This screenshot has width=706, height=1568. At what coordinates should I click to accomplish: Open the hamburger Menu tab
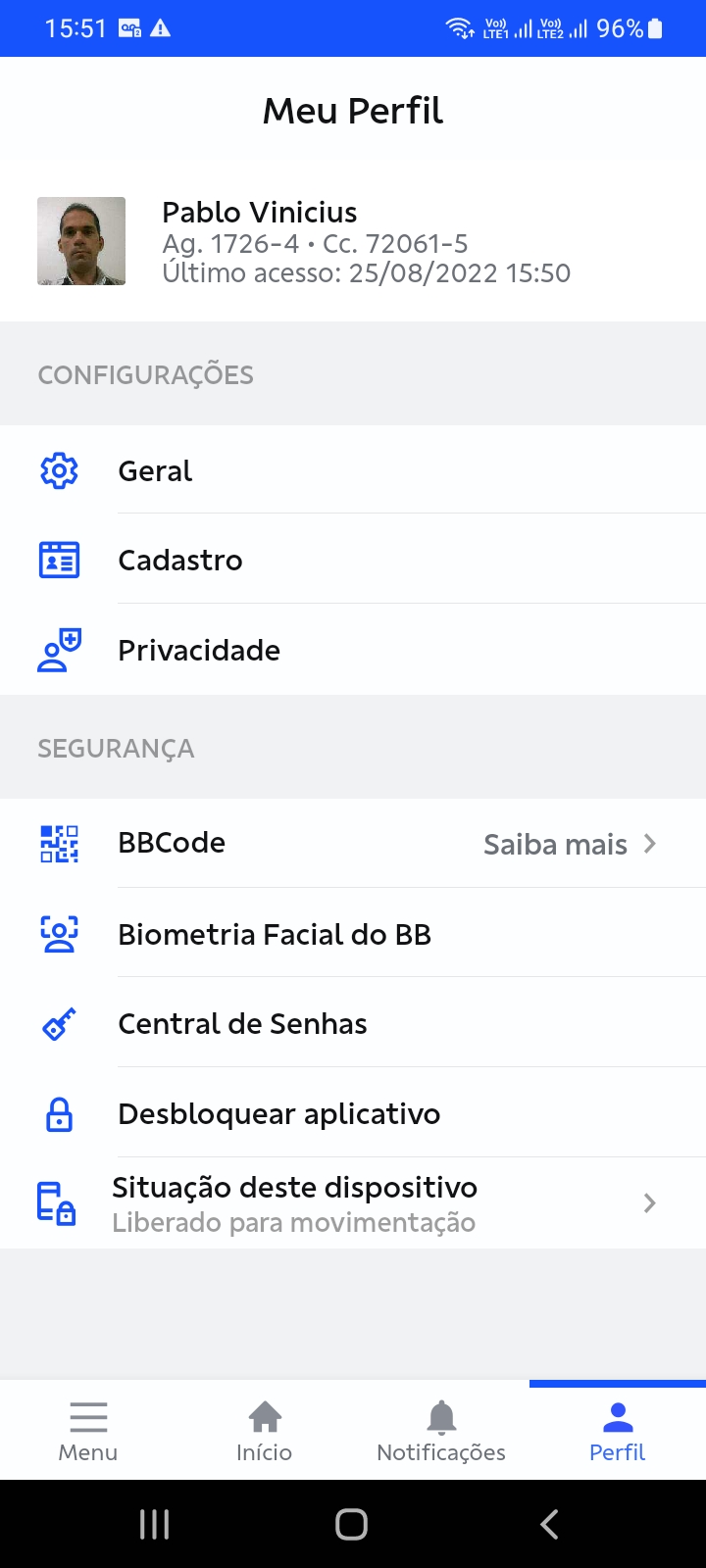(88, 1430)
